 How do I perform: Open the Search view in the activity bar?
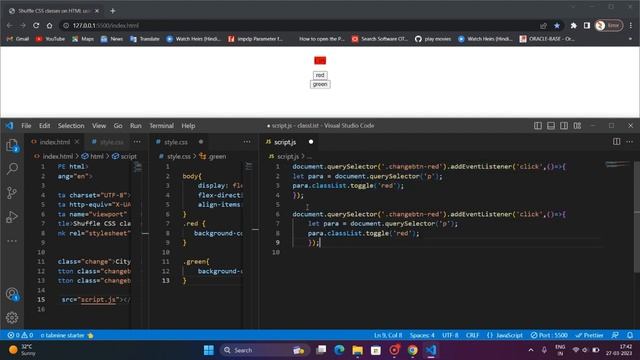12,169
